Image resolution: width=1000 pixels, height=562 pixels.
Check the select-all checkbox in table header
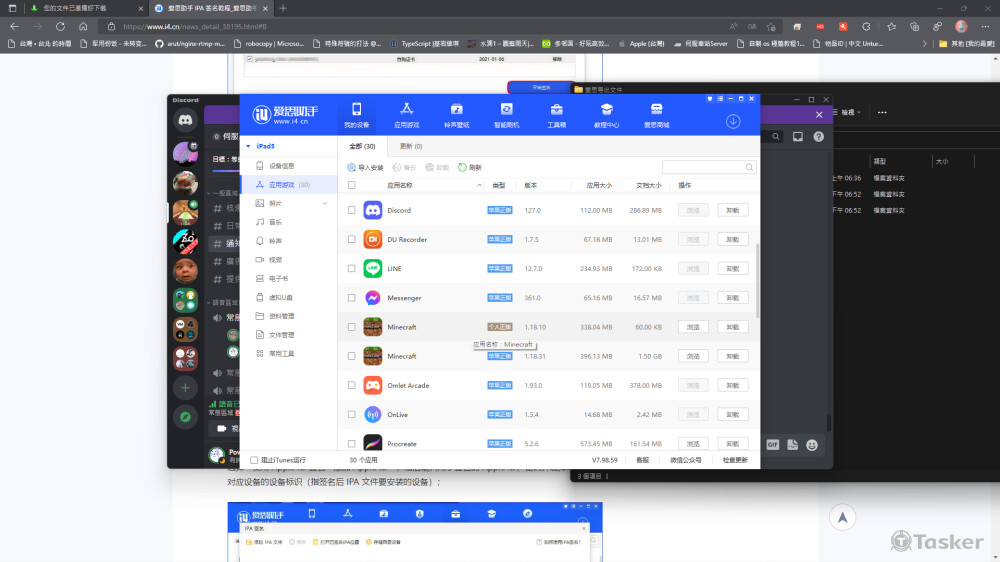pos(351,185)
